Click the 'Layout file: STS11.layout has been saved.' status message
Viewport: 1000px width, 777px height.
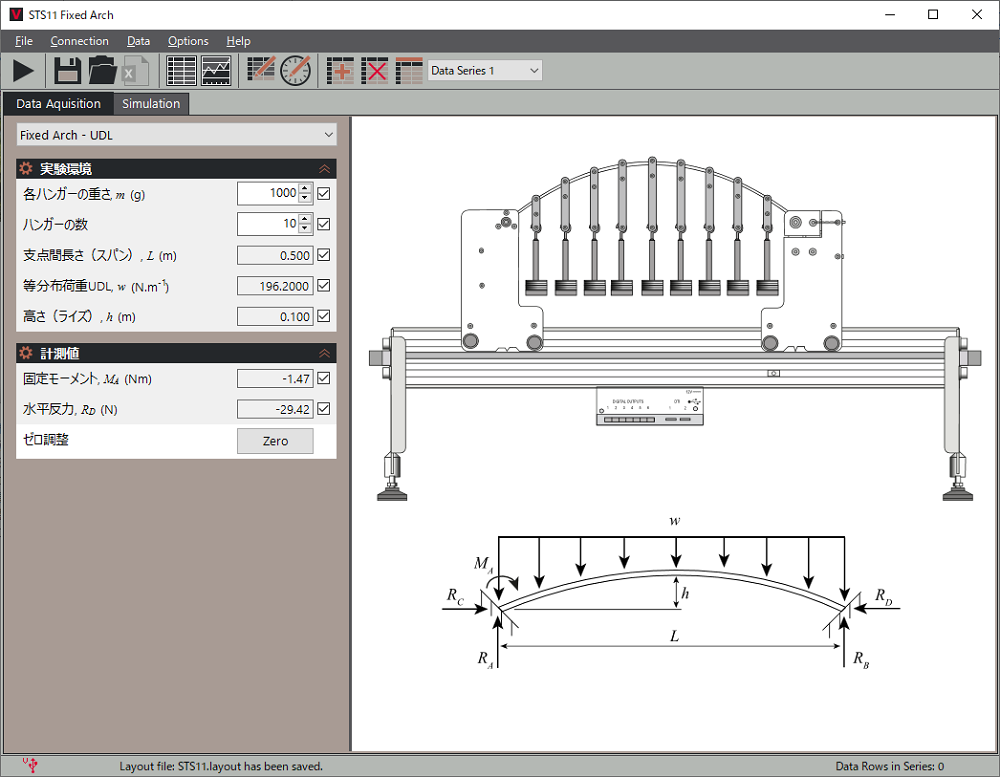pos(221,766)
